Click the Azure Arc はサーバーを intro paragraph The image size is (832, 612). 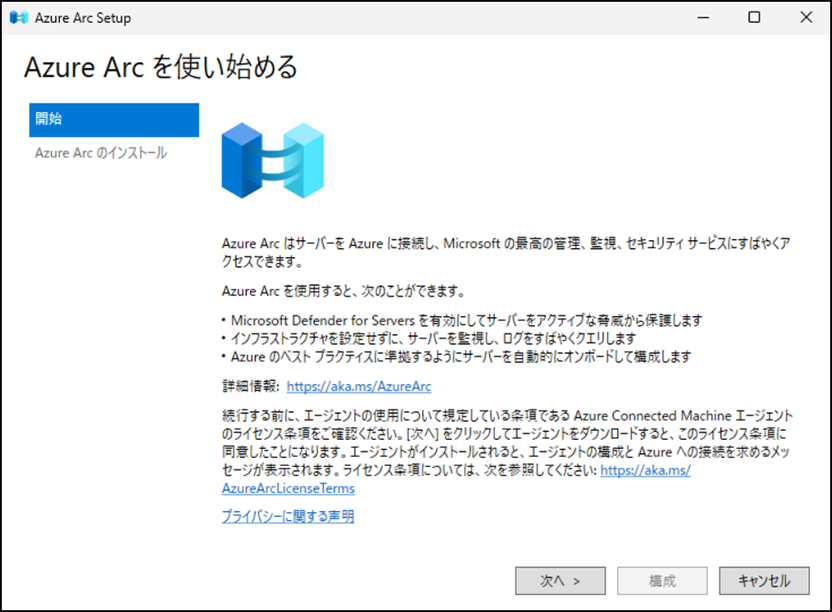(506, 252)
